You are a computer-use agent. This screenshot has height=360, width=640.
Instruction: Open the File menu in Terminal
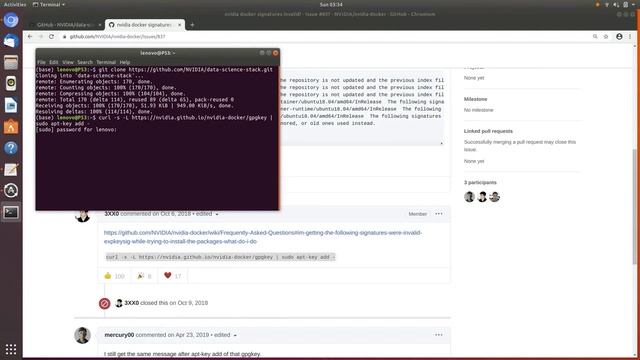pyautogui.click(x=41, y=62)
